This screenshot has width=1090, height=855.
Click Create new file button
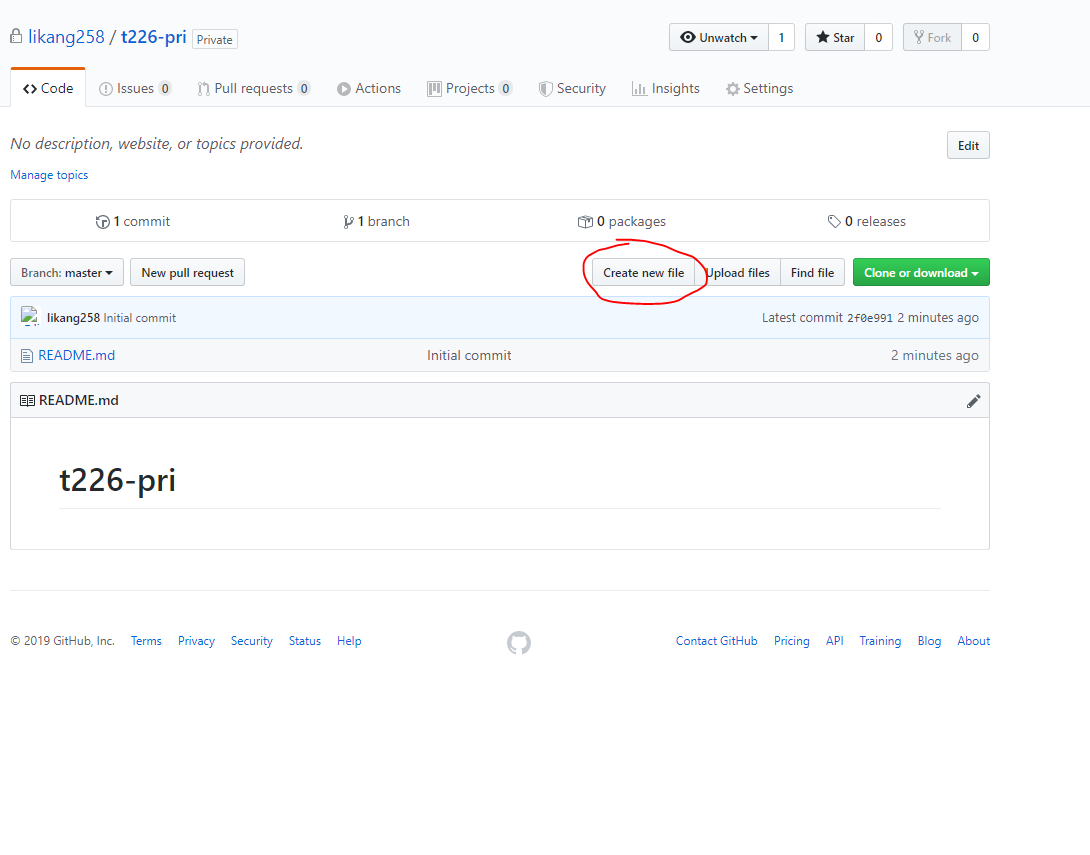point(644,272)
